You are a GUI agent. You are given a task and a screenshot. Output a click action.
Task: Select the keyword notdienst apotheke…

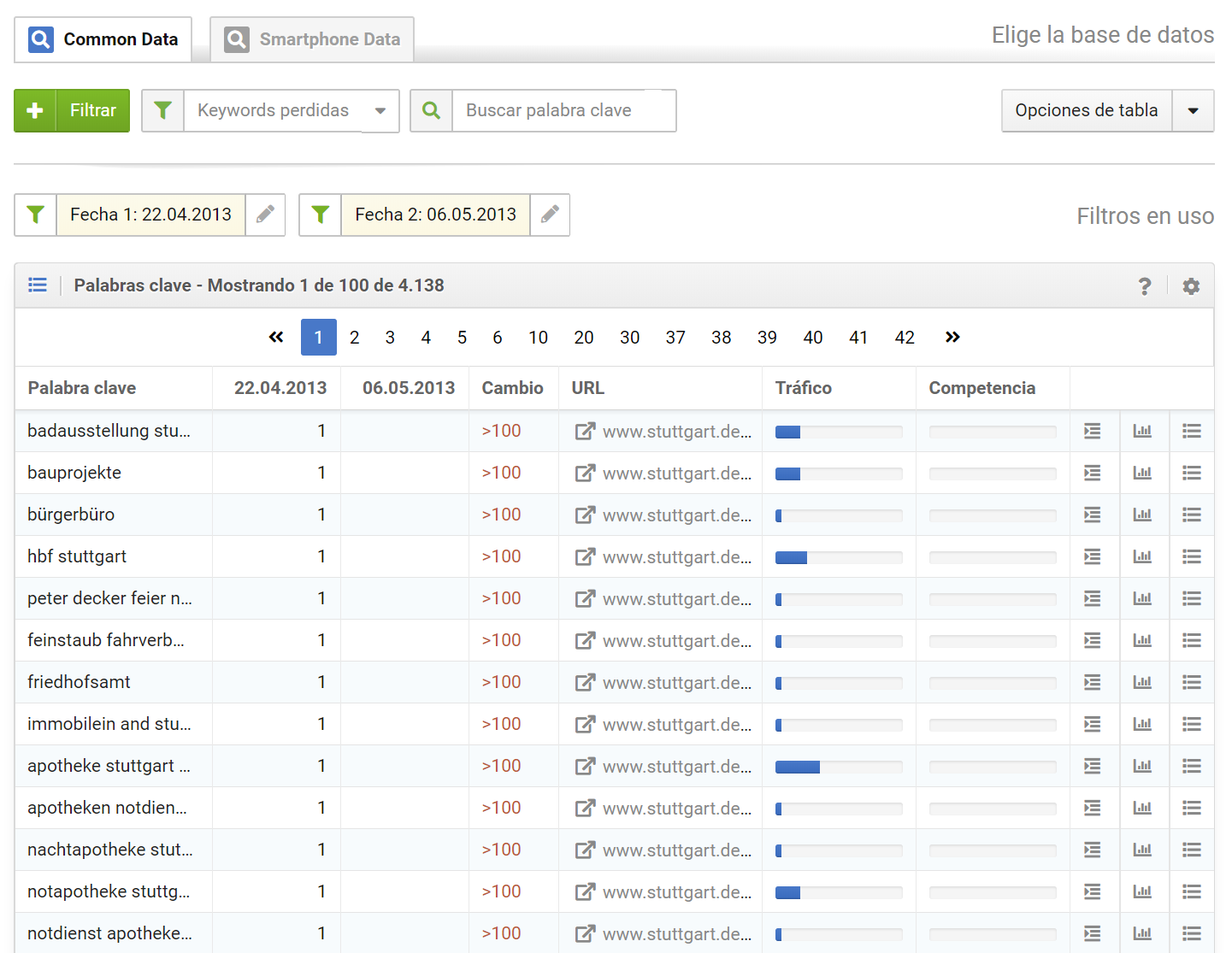coord(109,933)
